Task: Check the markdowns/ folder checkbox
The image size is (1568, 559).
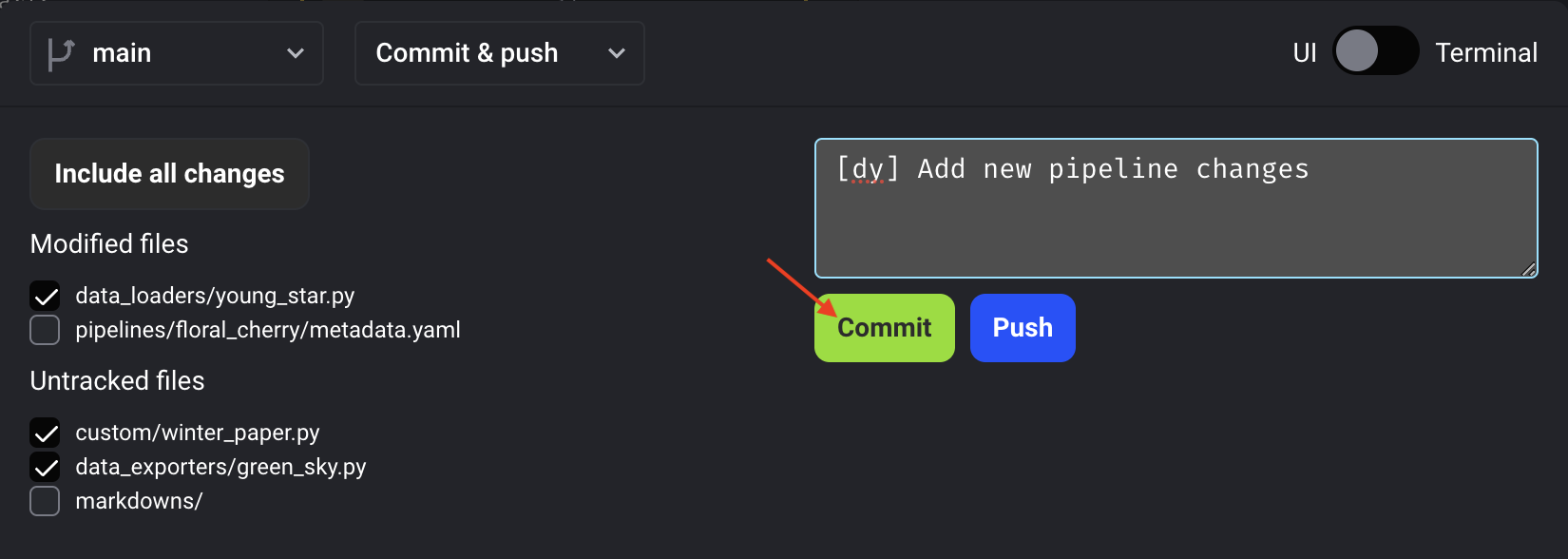Action: click(45, 501)
